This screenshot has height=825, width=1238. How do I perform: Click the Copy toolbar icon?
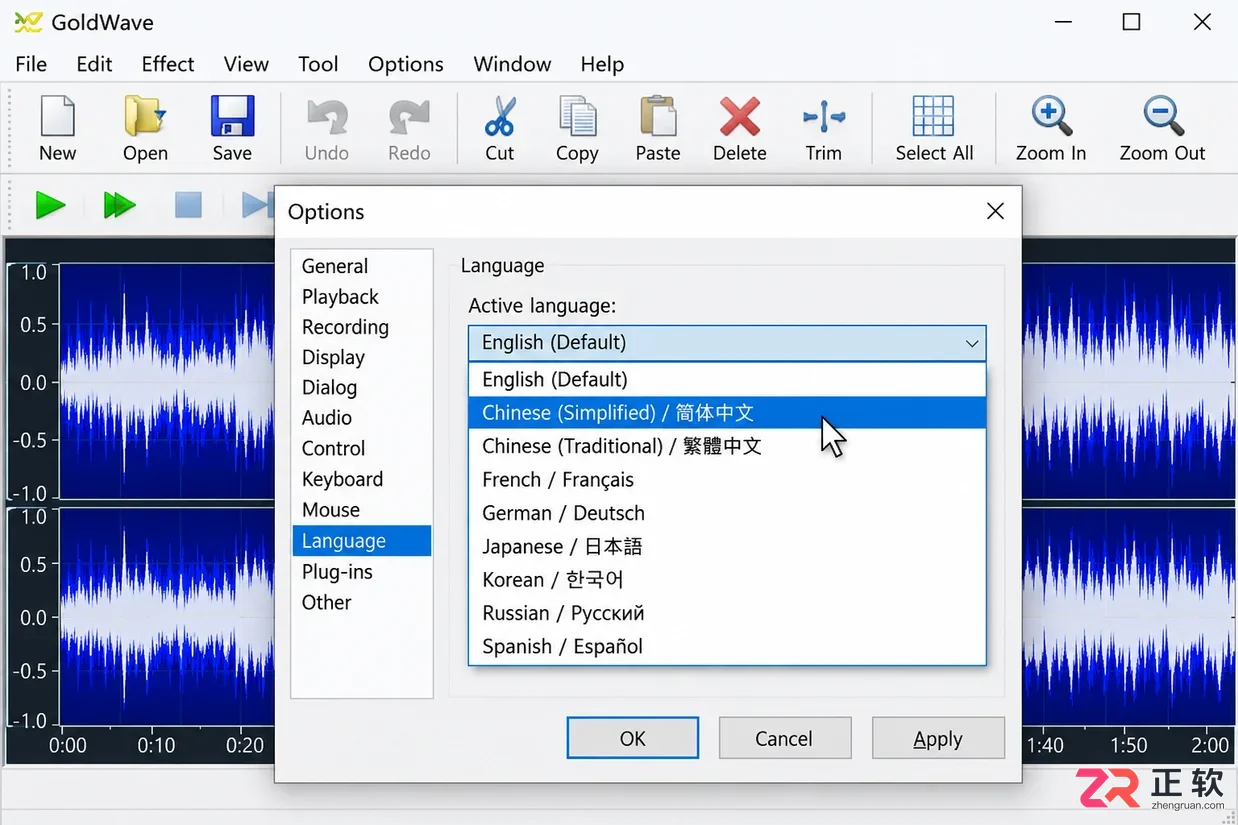click(x=577, y=116)
